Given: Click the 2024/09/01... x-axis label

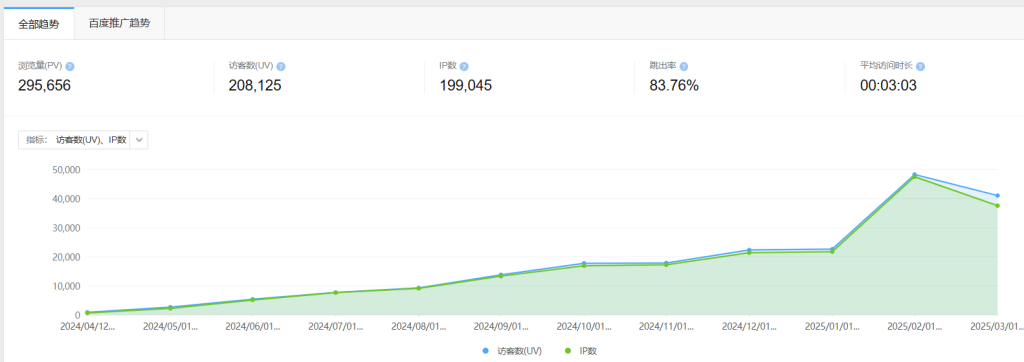Looking at the screenshot, I should (x=501, y=325).
